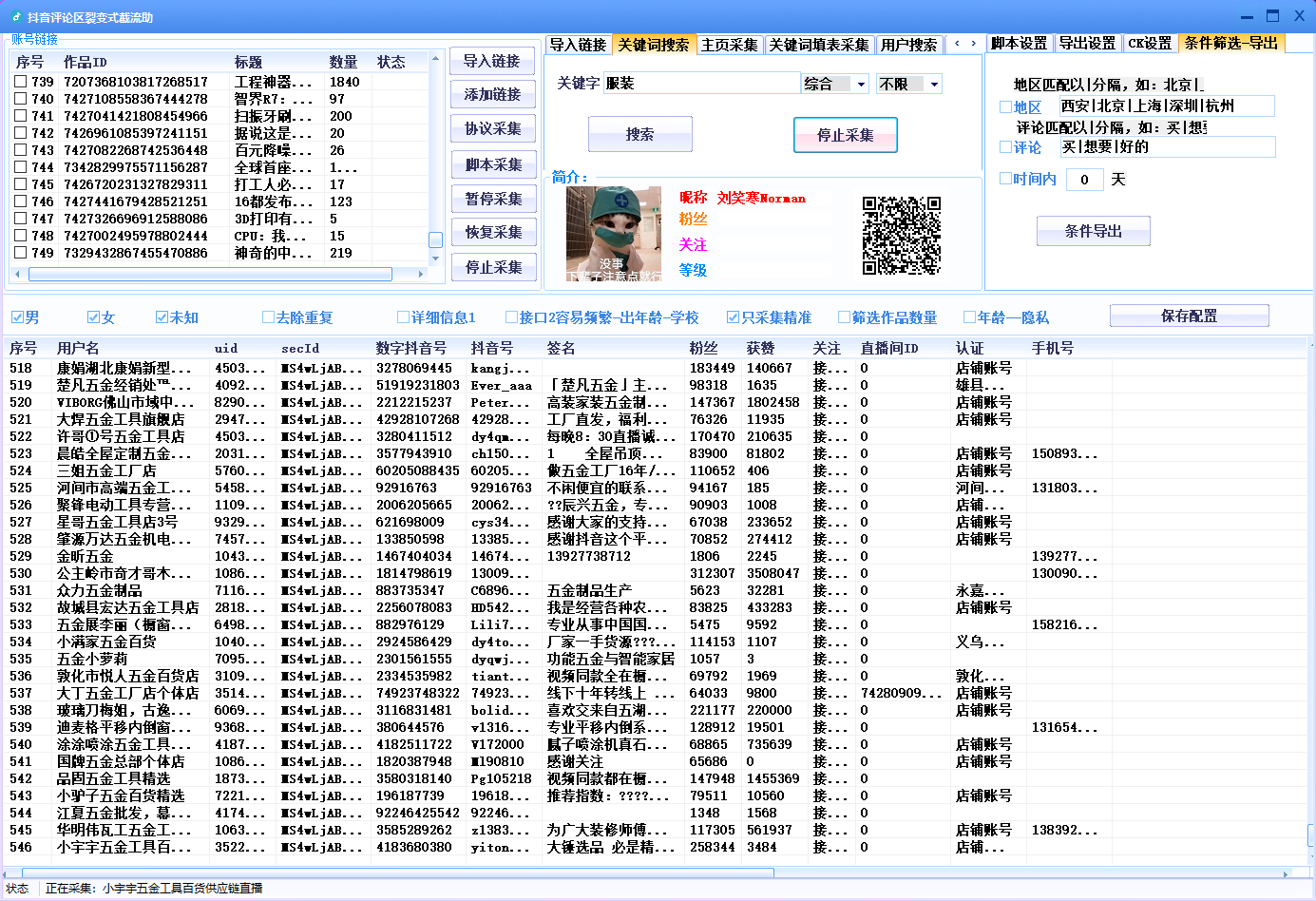Open the 不限 filter dropdown
This screenshot has height=901, width=1316.
pyautogui.click(x=907, y=84)
